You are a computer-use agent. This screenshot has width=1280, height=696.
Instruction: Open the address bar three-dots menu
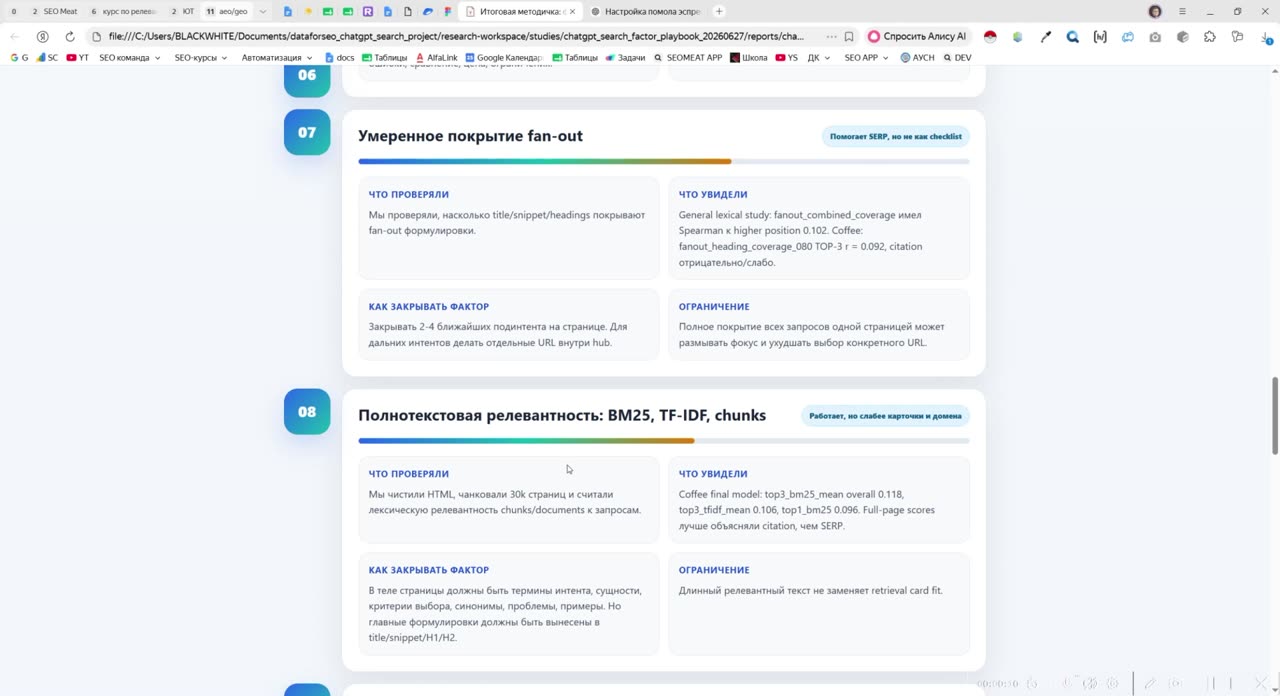coord(831,36)
